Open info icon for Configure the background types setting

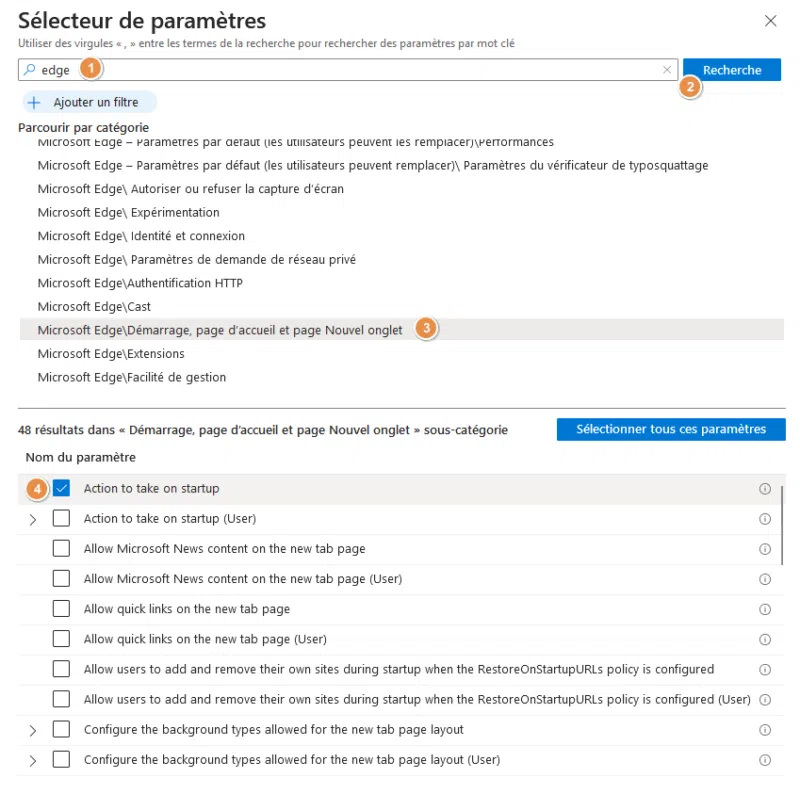coord(765,729)
